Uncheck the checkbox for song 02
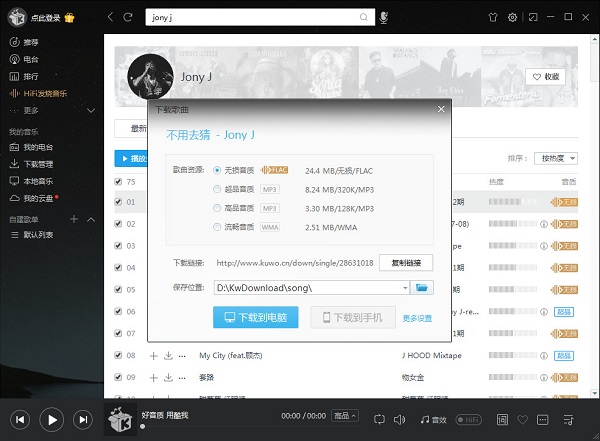Viewport: 600px width, 441px height. (x=119, y=224)
